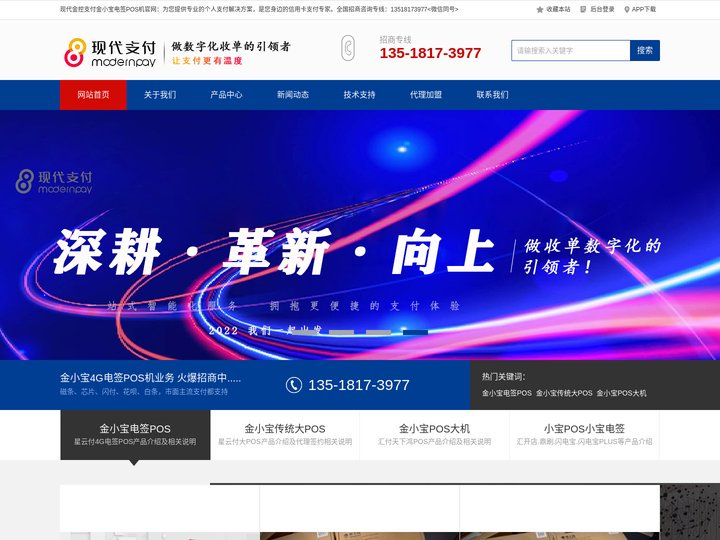Open the 收藏本站 link
Viewport: 720px width, 540px height.
(x=558, y=9)
